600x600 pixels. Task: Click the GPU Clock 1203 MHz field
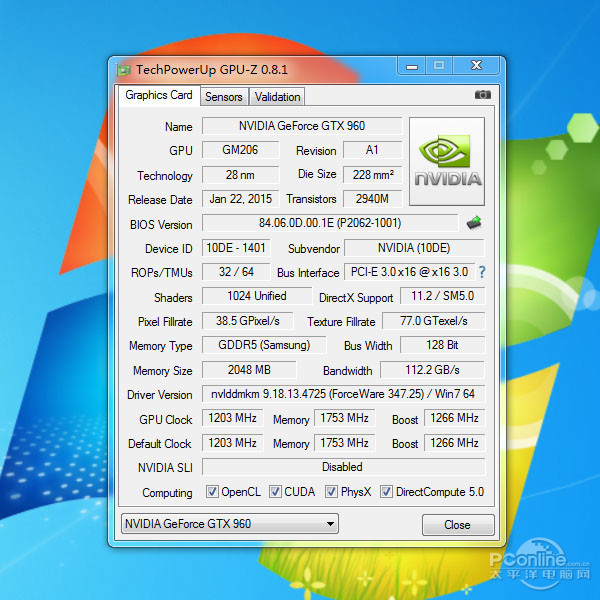click(x=232, y=418)
